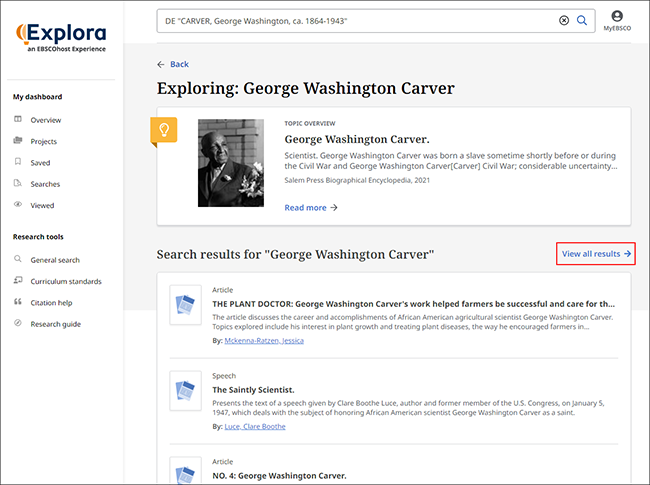Click the TOPIC OVERVIEW label
Viewport: 650px width, 485px height.
click(x=310, y=124)
